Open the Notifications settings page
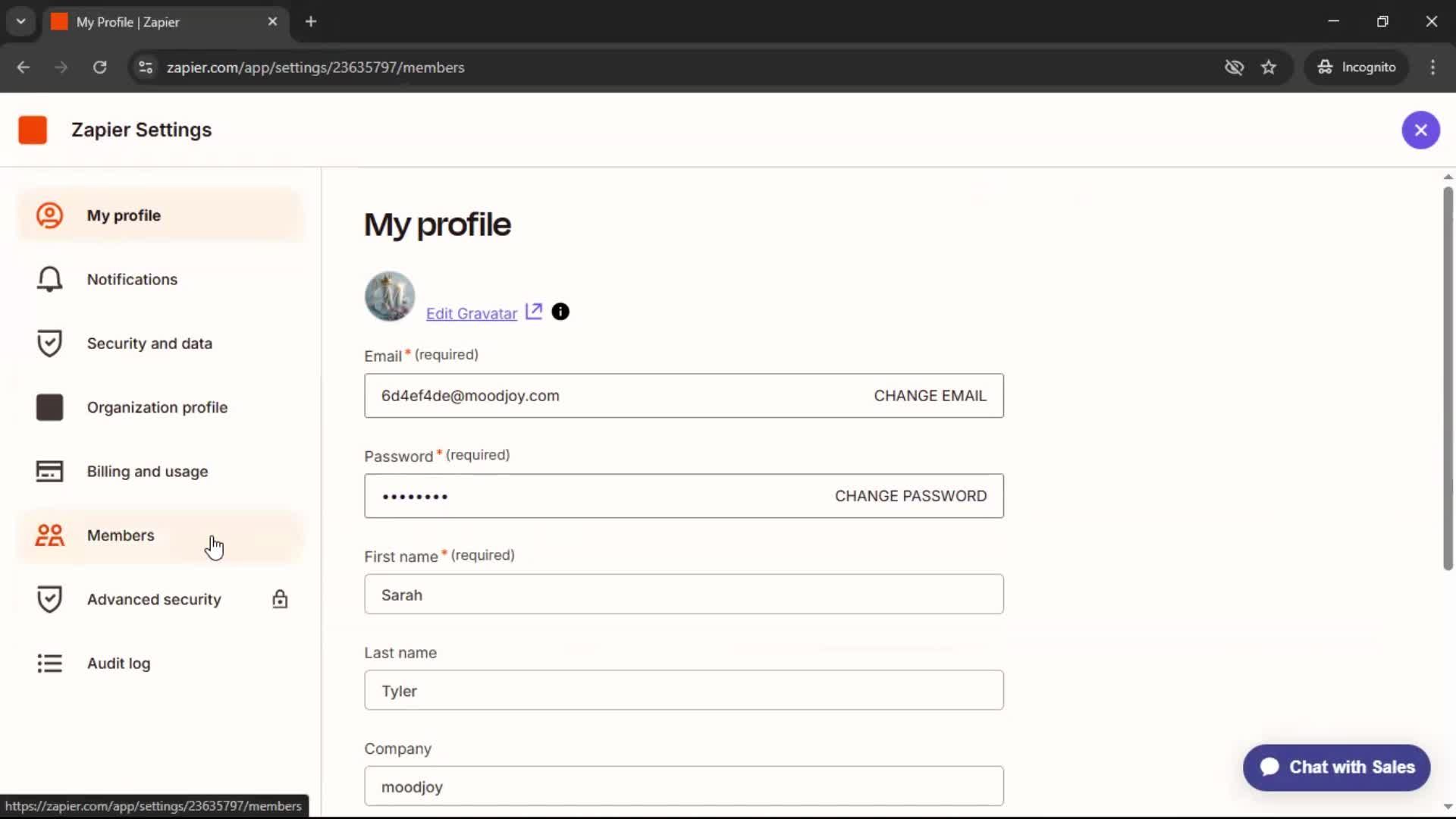Viewport: 1456px width, 819px height. click(160, 279)
